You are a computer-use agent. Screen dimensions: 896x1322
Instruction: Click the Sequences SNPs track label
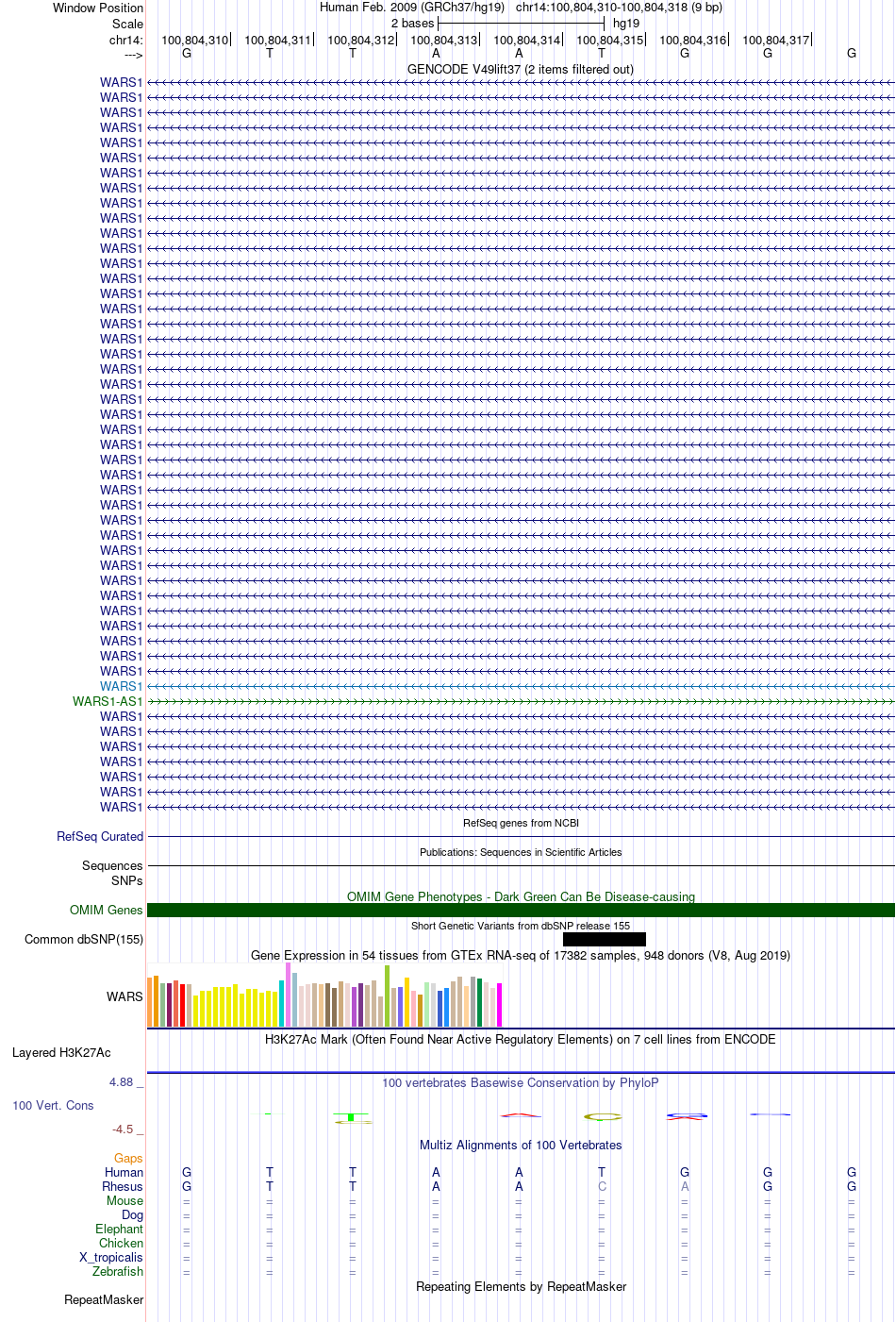[x=112, y=873]
